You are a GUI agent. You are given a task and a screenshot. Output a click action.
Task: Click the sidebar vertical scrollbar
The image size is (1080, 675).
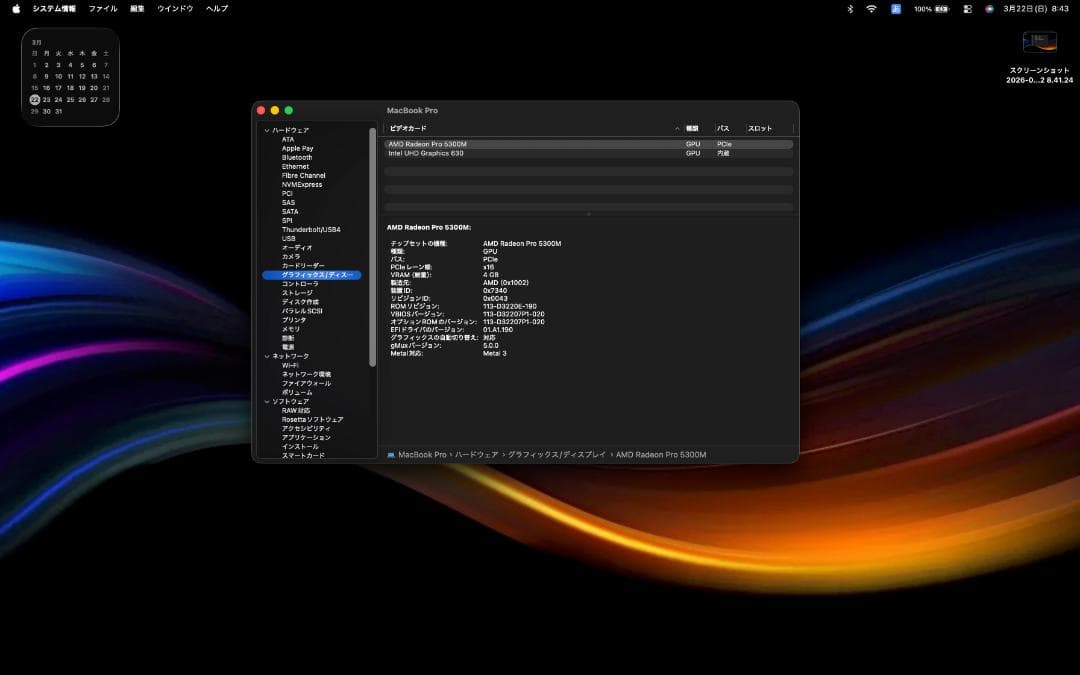(x=373, y=247)
